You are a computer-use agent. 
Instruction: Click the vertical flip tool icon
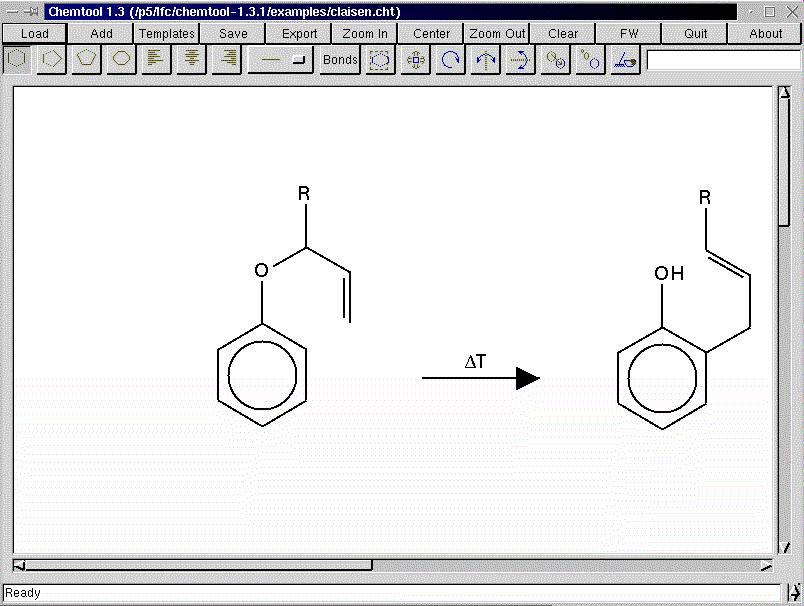click(521, 60)
